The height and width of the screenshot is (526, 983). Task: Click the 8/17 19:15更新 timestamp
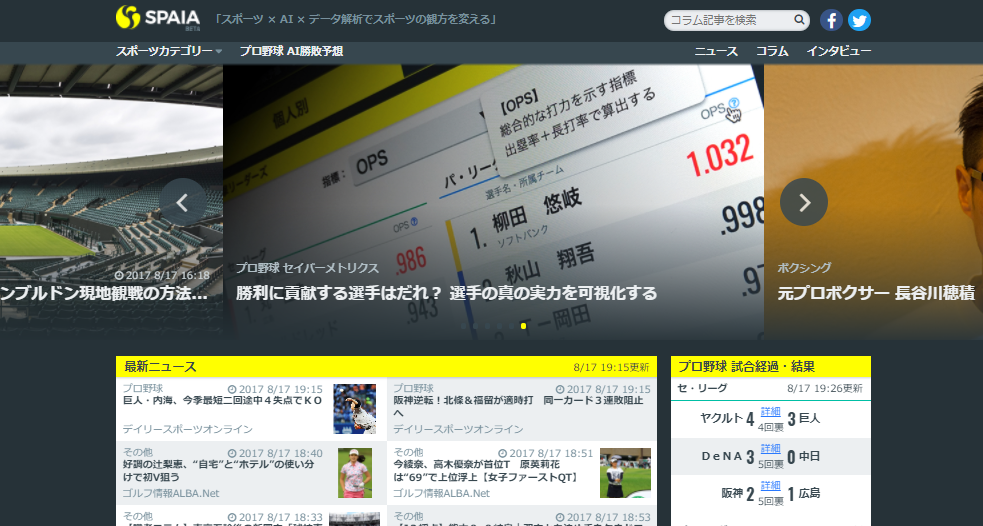611,367
